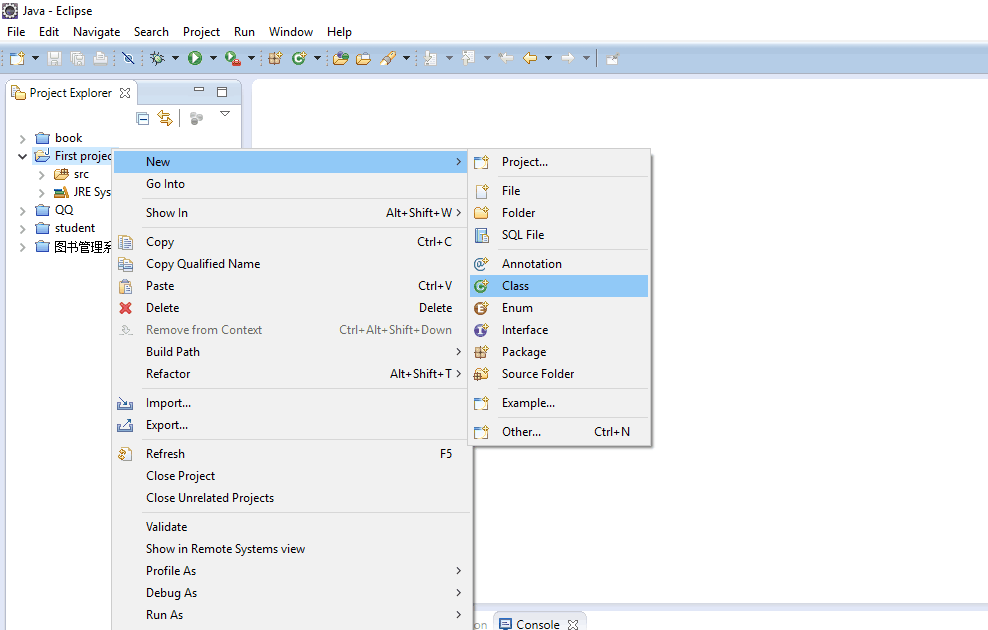The height and width of the screenshot is (630, 988).
Task: Open Run As submenu in context menu
Action: [290, 615]
